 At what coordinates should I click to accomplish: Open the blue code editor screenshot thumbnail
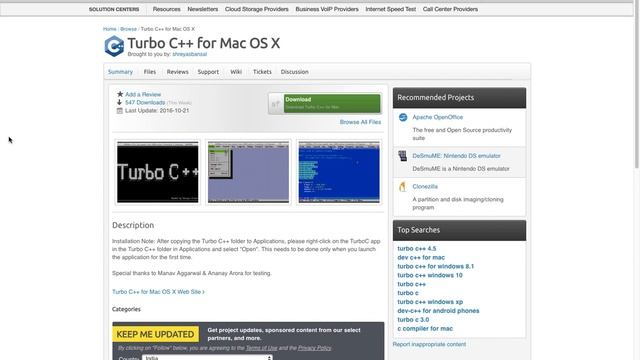tap(339, 172)
